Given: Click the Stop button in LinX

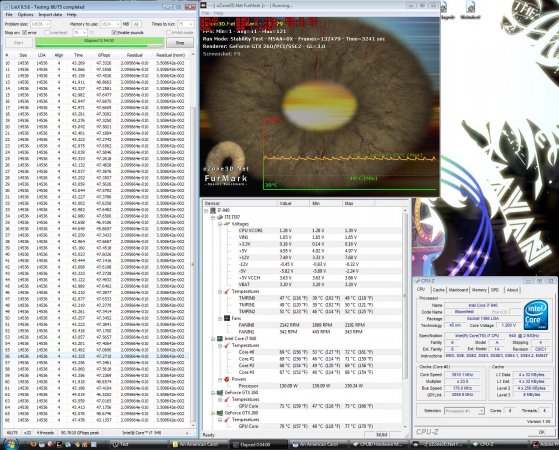Looking at the screenshot, I should tap(180, 43).
